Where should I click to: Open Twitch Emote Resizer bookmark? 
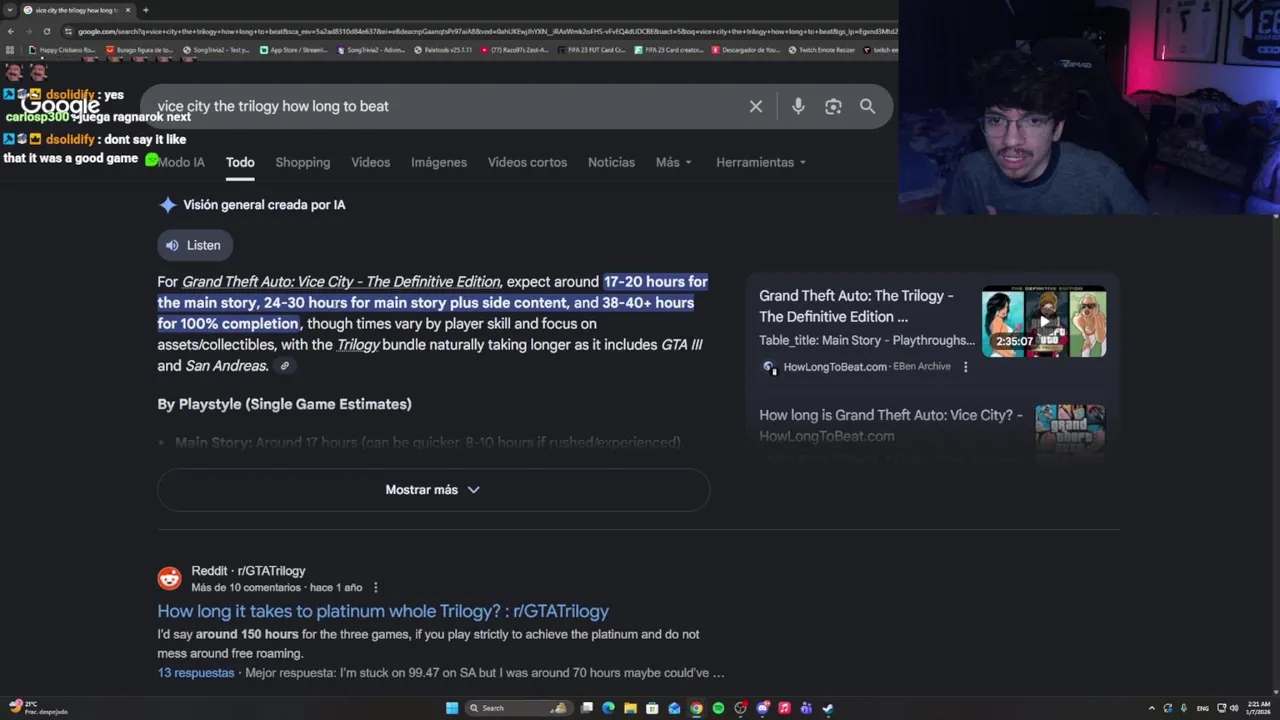[x=822, y=49]
